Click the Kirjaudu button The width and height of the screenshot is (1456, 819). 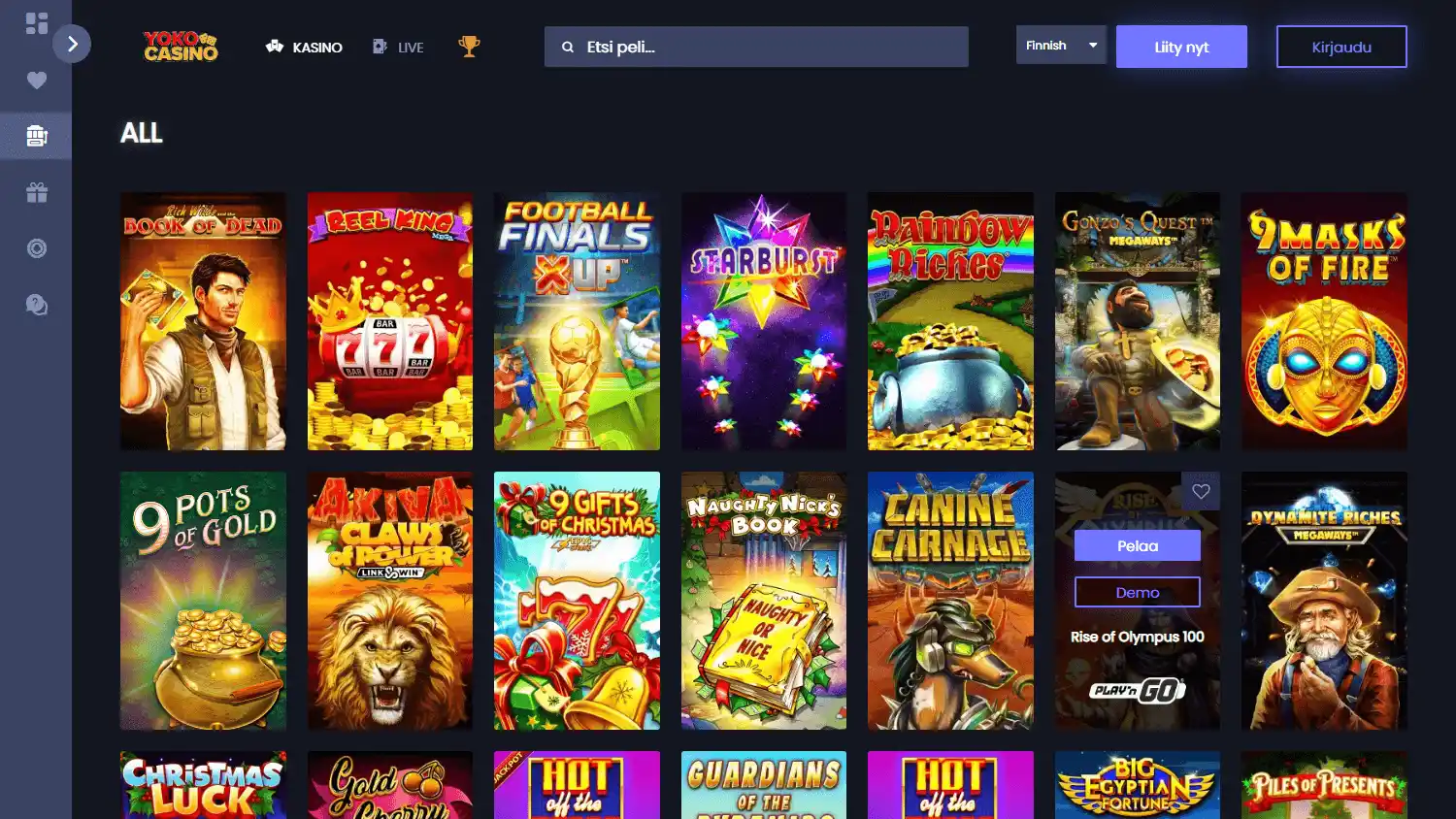point(1341,47)
